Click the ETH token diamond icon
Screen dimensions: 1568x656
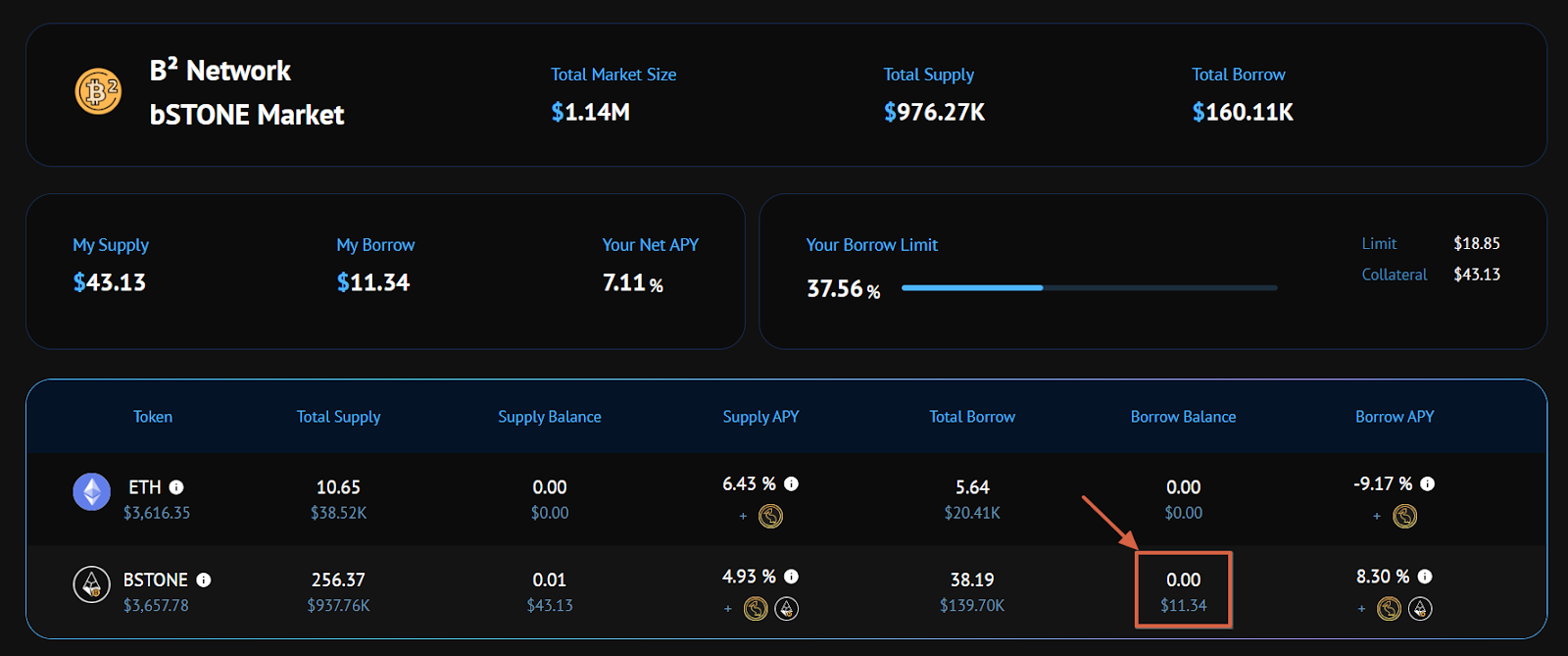point(92,491)
